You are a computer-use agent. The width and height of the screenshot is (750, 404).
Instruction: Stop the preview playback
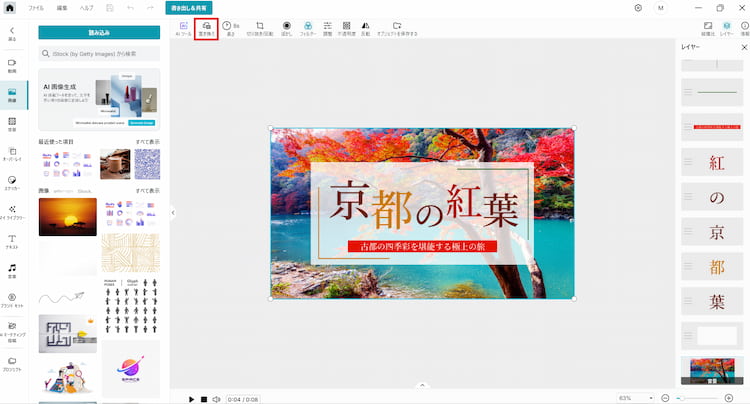pos(204,399)
